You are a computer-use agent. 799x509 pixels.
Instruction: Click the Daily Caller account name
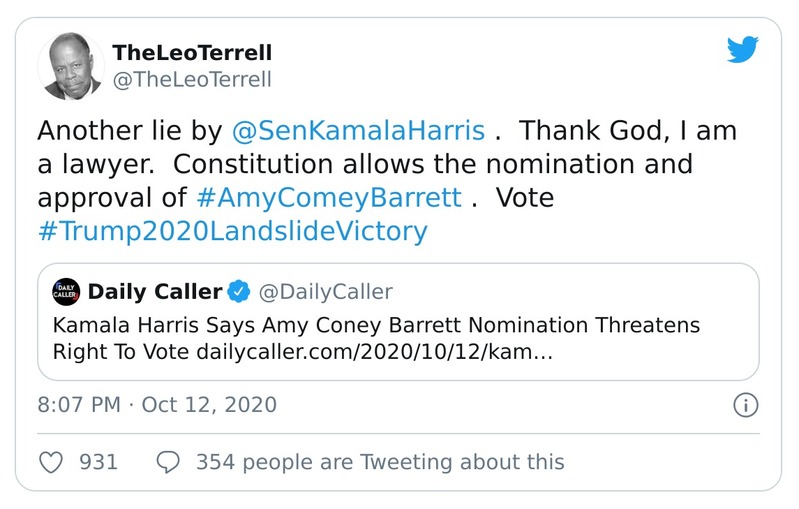[155, 292]
